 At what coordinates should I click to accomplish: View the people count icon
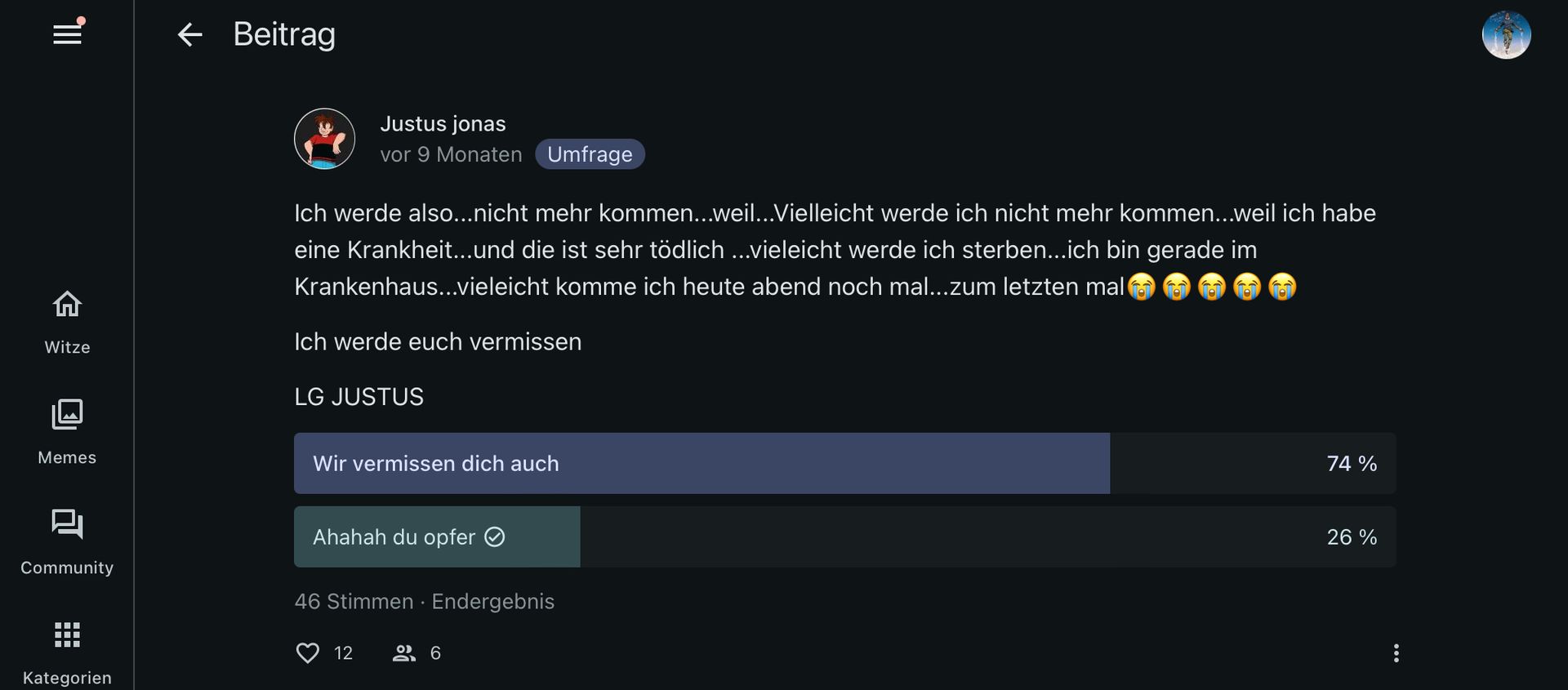click(x=404, y=653)
